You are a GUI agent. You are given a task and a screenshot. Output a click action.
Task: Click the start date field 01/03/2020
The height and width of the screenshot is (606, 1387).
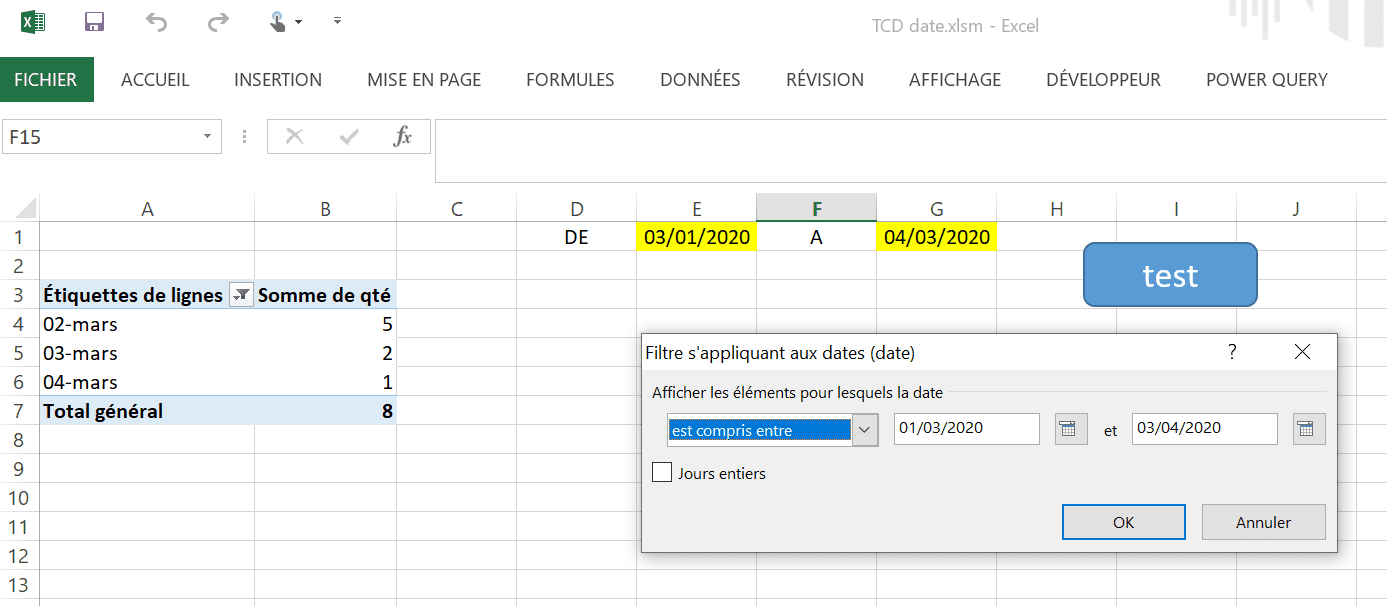[x=966, y=429]
